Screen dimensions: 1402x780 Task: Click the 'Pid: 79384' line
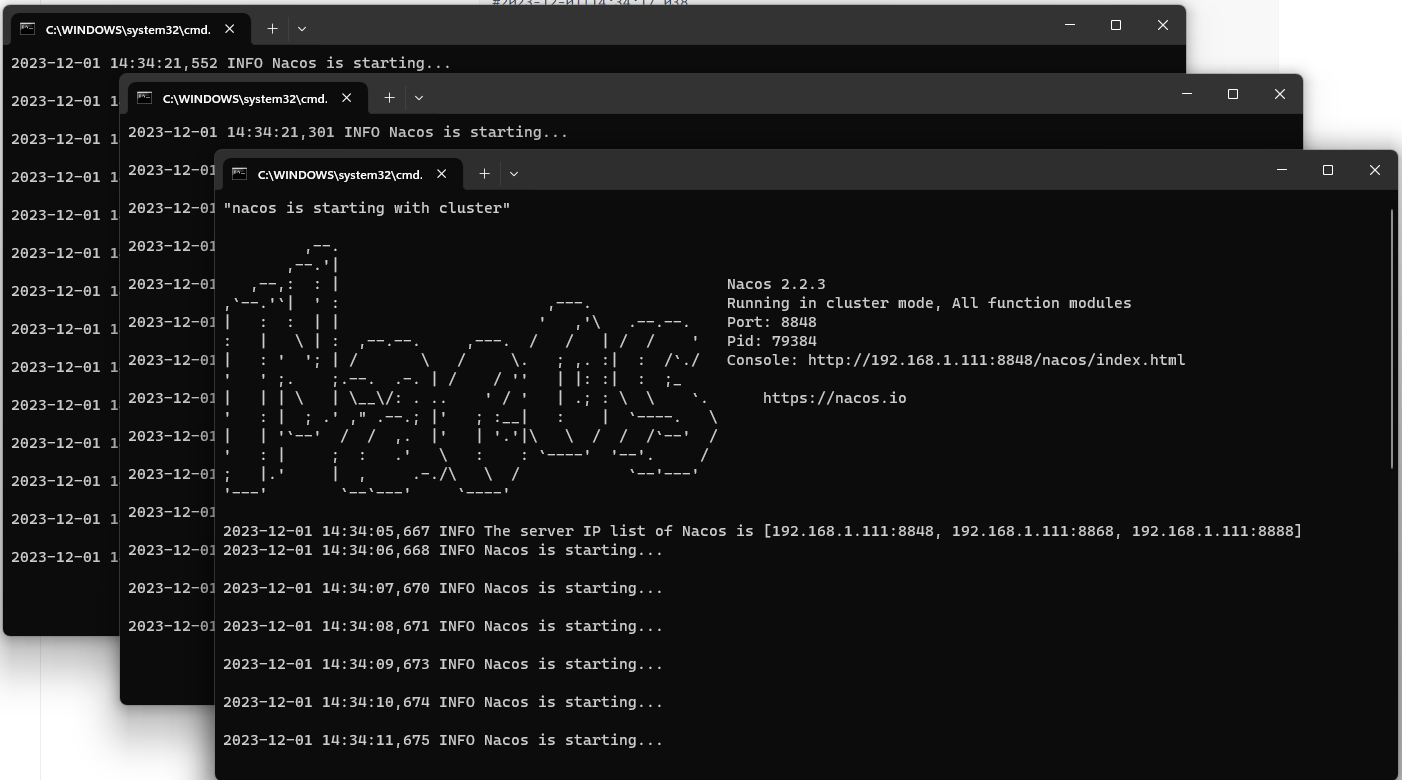tap(772, 341)
